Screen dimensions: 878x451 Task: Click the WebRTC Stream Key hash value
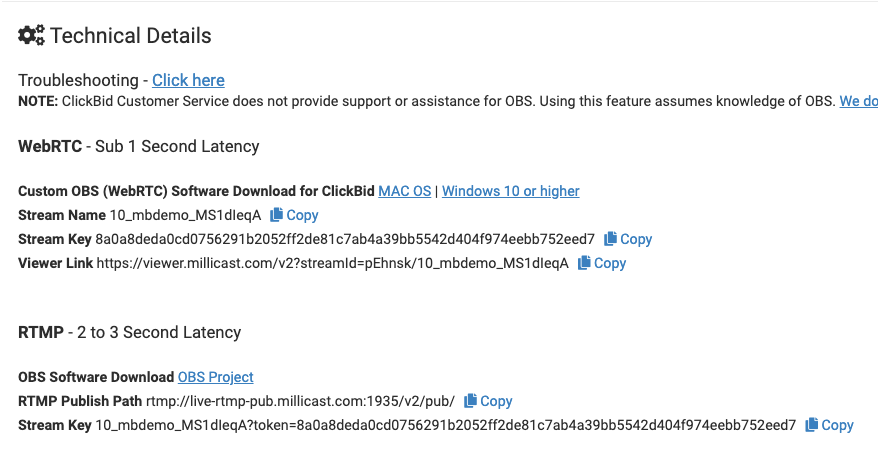tap(345, 239)
